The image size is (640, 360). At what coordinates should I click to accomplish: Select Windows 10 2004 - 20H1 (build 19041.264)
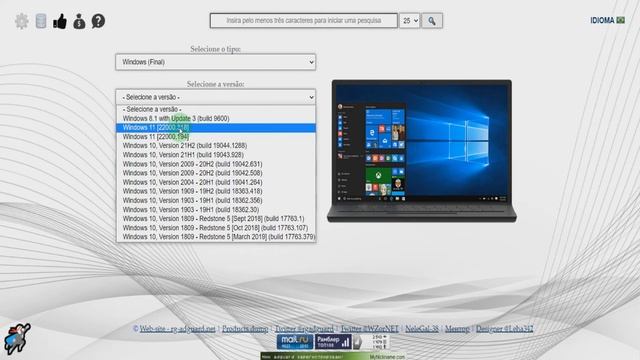tap(216, 182)
